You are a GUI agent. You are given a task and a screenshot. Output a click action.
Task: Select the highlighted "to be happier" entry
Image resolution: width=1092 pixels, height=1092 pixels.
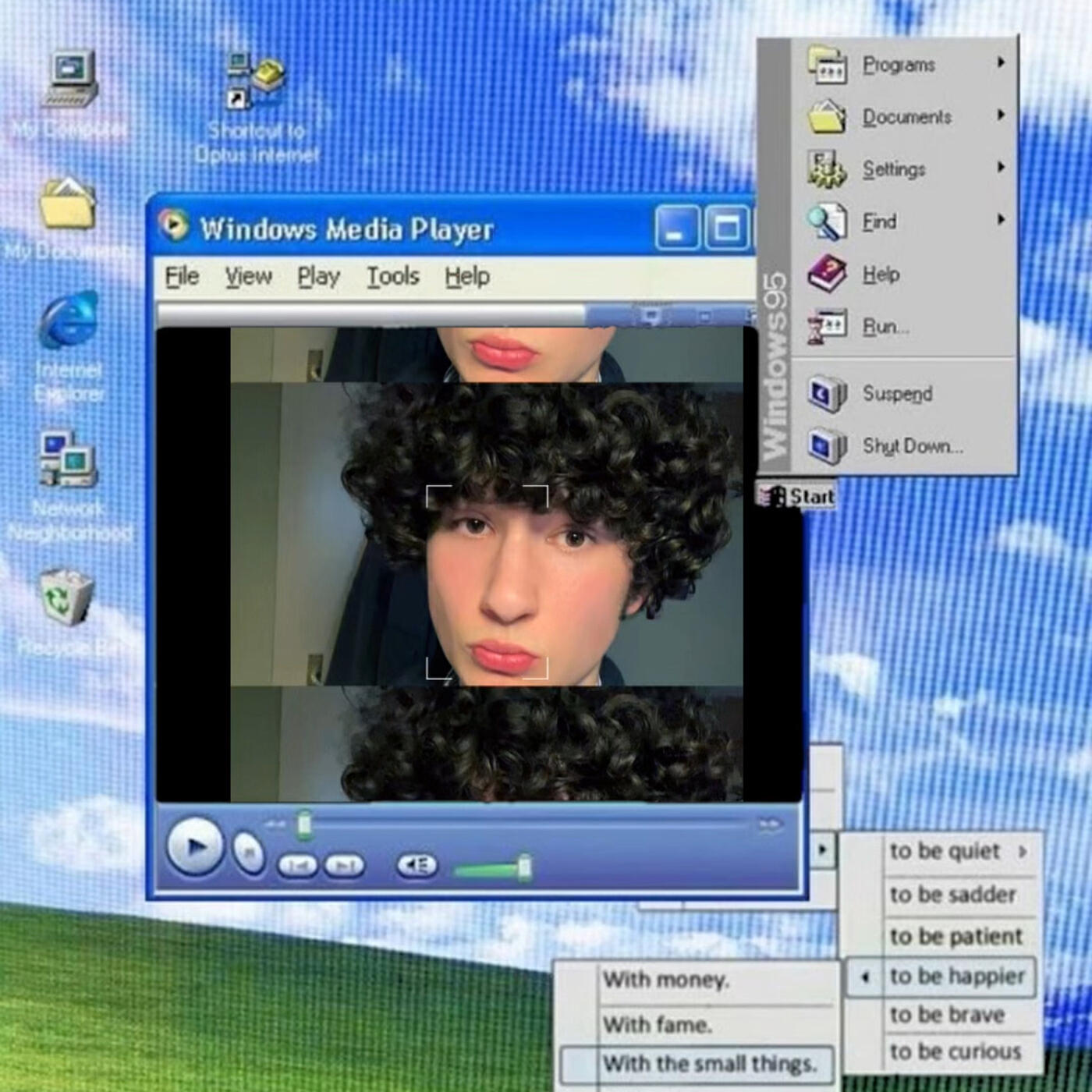tap(941, 977)
